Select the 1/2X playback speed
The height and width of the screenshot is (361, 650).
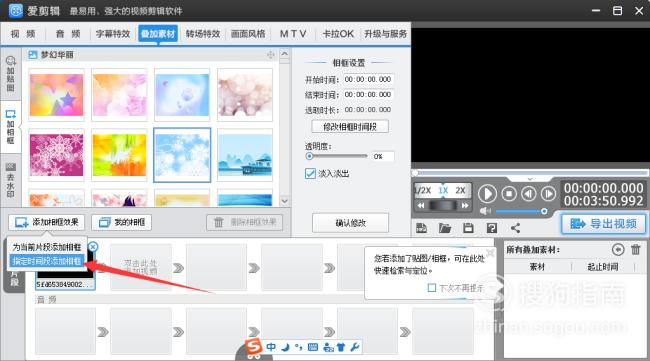[423, 190]
